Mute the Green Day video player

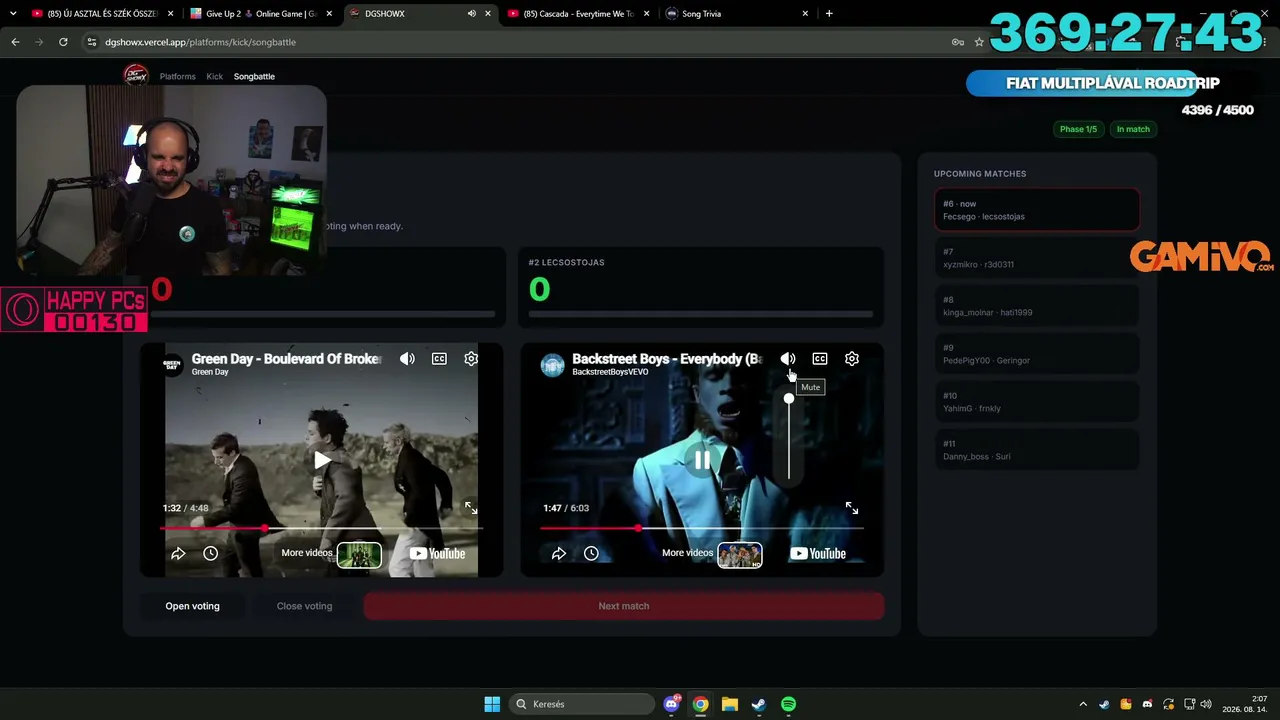coord(407,359)
